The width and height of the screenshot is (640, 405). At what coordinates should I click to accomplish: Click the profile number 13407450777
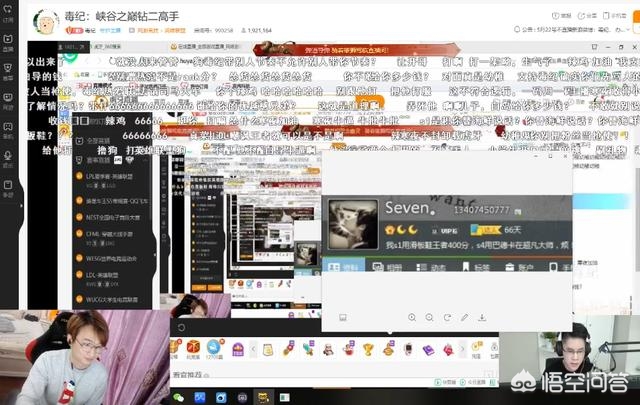point(482,210)
